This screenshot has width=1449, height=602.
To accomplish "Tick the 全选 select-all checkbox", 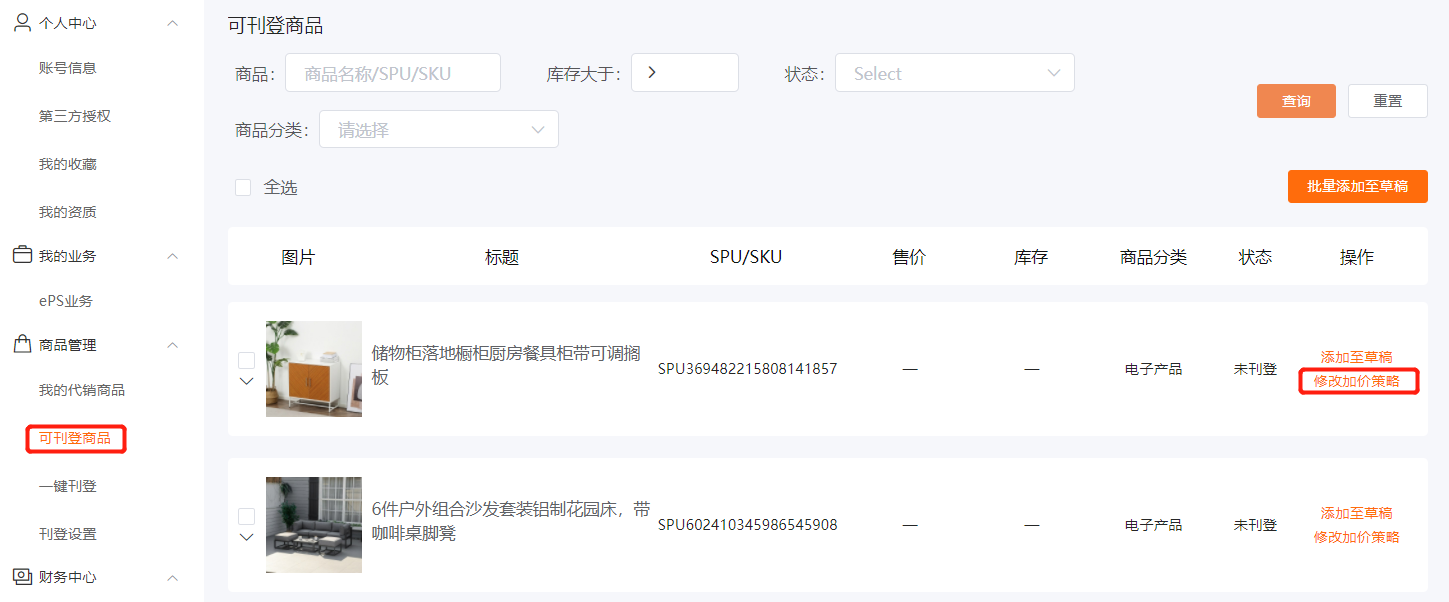I will 243,187.
